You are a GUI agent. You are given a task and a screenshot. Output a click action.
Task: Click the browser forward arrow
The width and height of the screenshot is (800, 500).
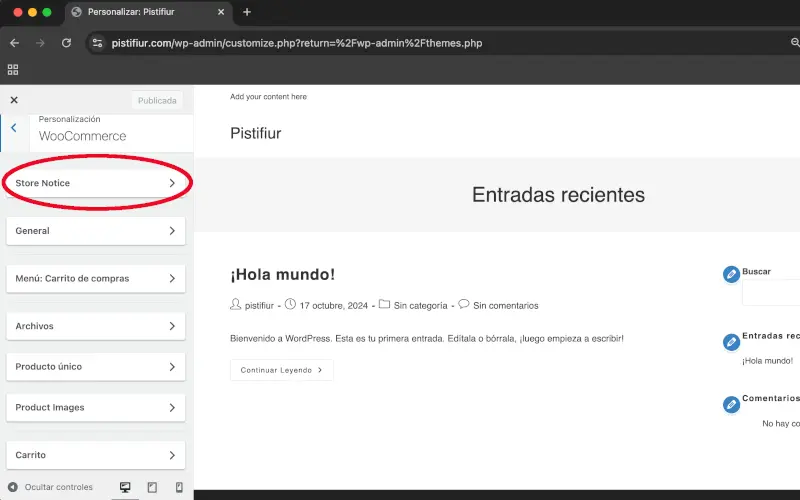[40, 43]
